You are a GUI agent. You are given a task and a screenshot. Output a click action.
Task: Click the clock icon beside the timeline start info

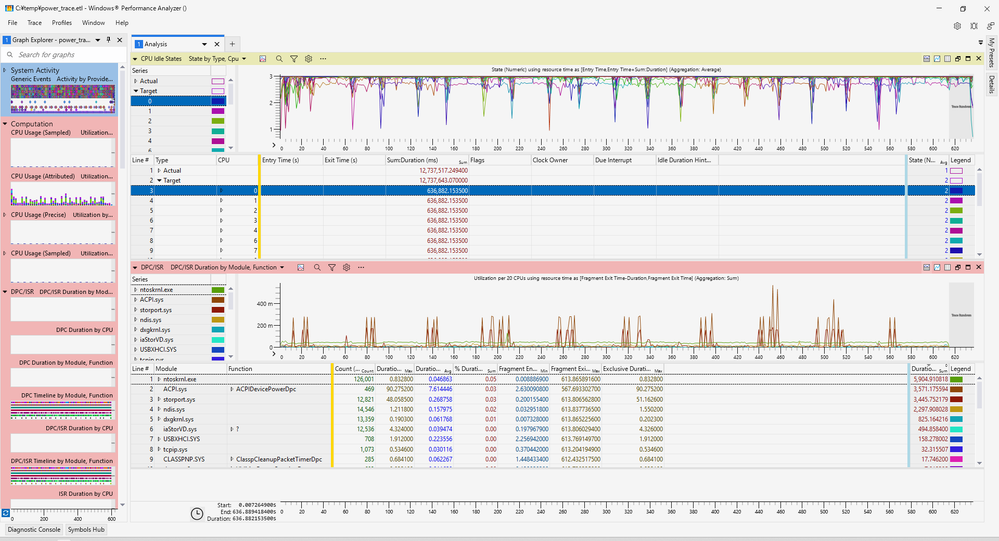pyautogui.click(x=197, y=514)
